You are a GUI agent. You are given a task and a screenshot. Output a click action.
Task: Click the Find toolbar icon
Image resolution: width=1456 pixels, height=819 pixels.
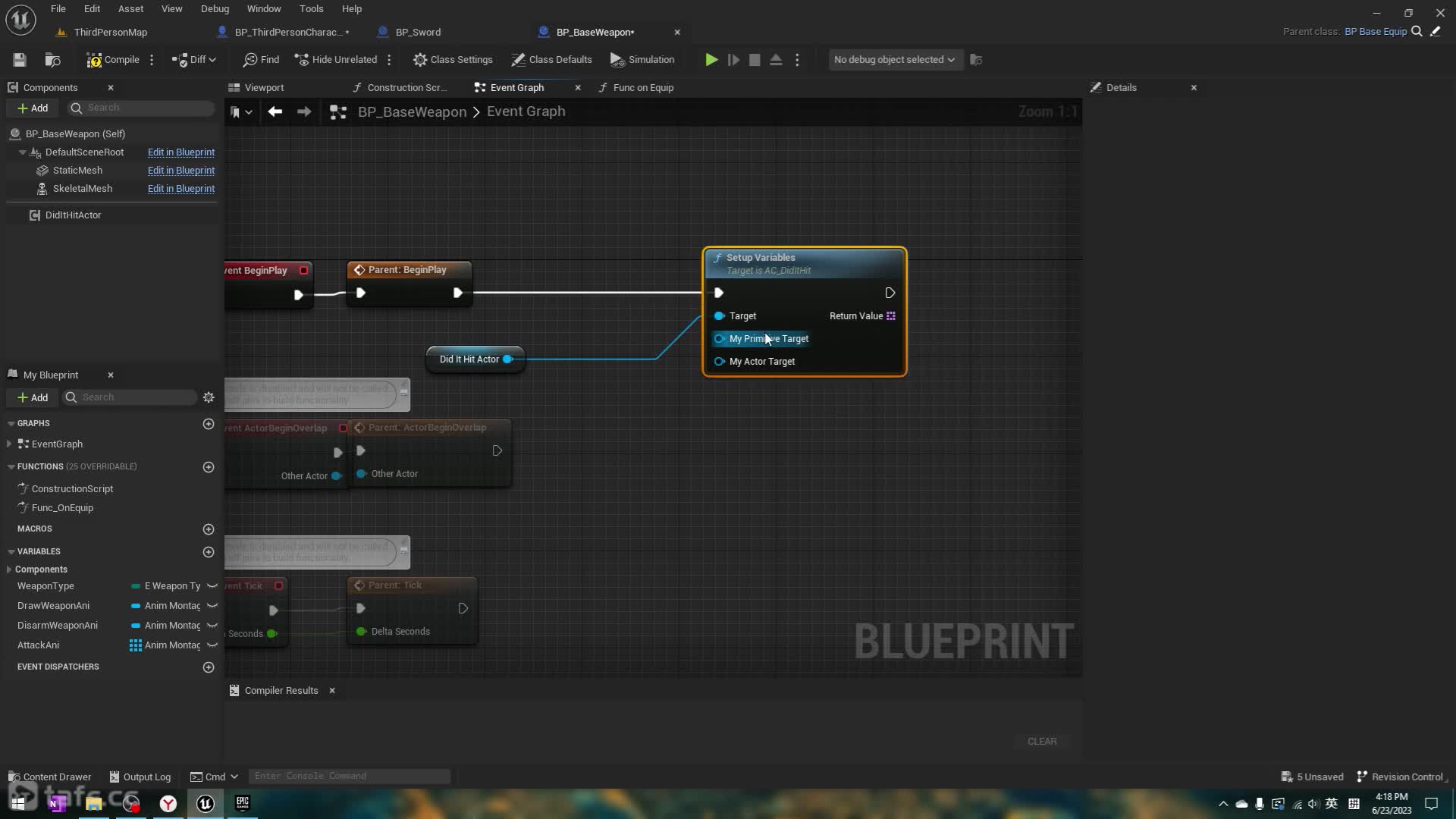[x=261, y=60]
